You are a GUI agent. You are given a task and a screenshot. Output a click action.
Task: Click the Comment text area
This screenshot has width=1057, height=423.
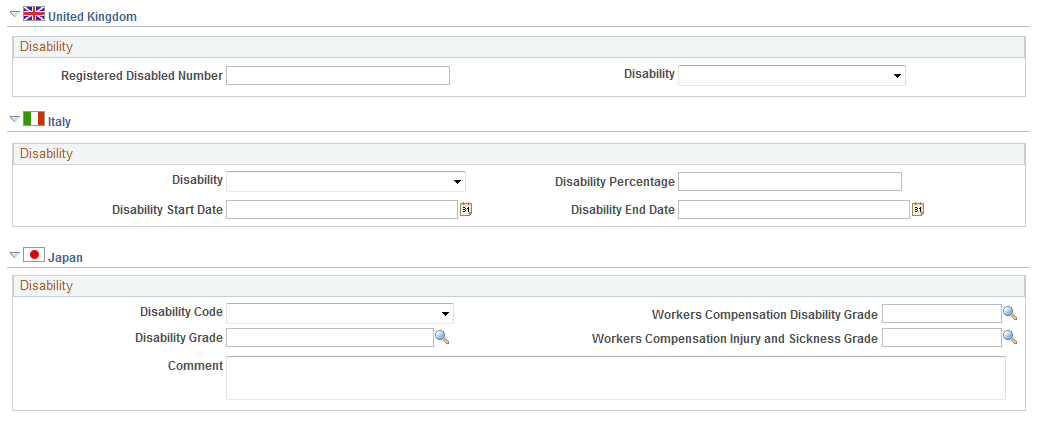pos(615,378)
